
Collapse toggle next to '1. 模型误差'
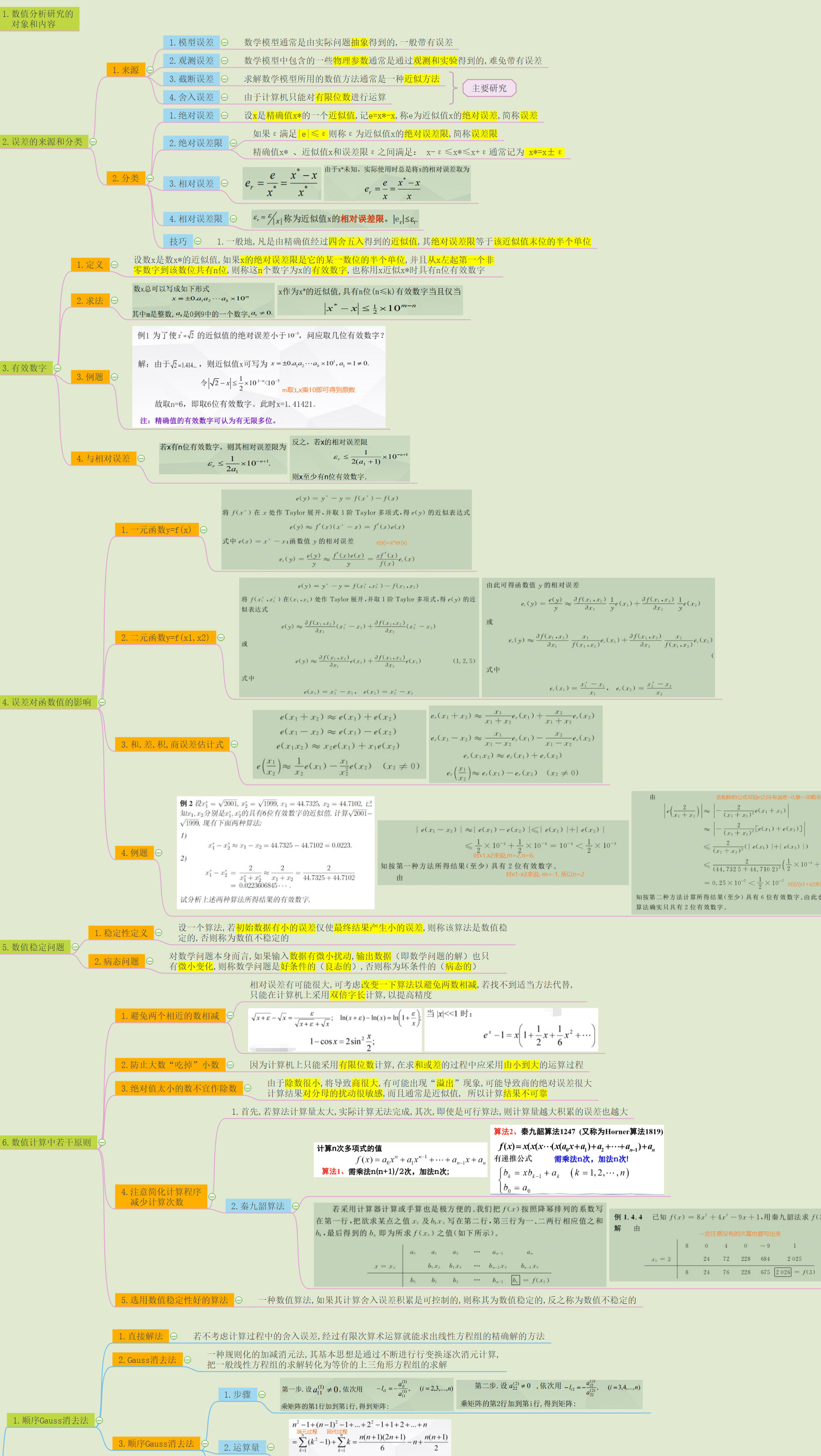pyautogui.click(x=225, y=42)
